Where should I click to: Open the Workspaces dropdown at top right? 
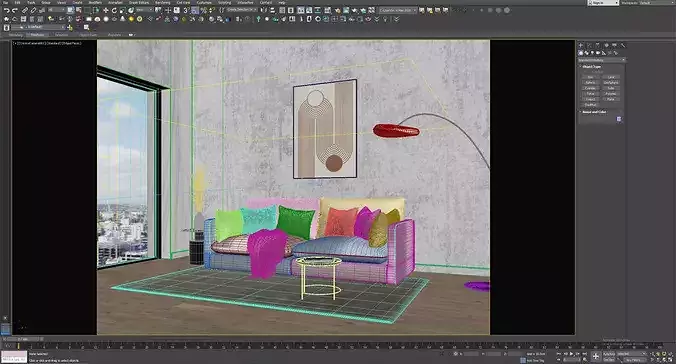656,3
